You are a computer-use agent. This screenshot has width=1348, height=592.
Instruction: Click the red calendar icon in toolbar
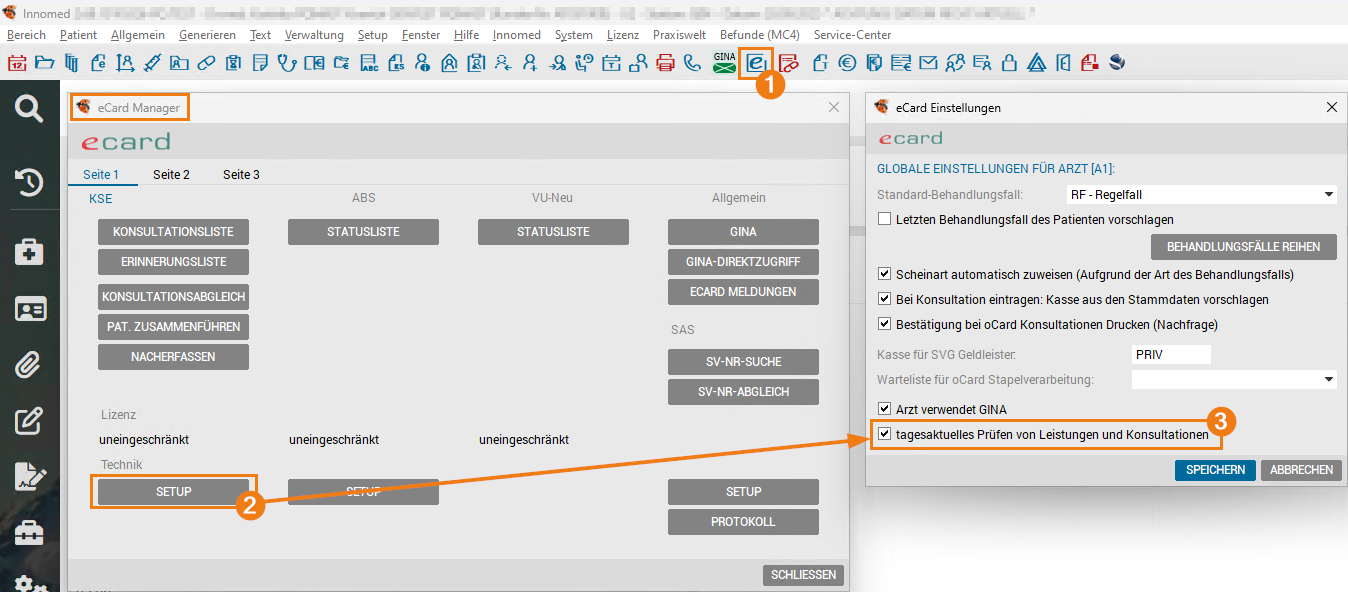[x=17, y=63]
